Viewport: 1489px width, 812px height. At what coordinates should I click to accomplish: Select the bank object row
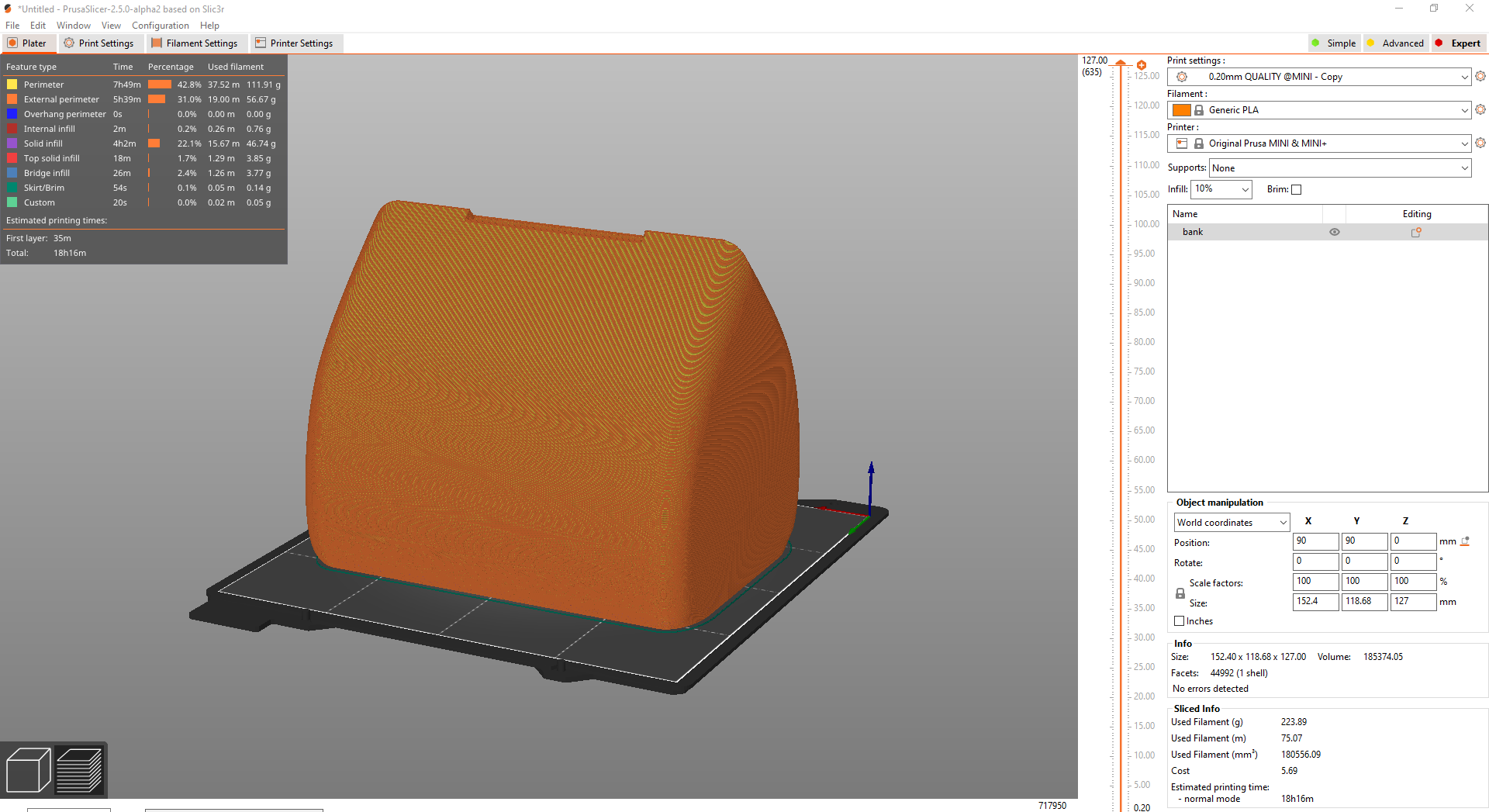click(1327, 232)
